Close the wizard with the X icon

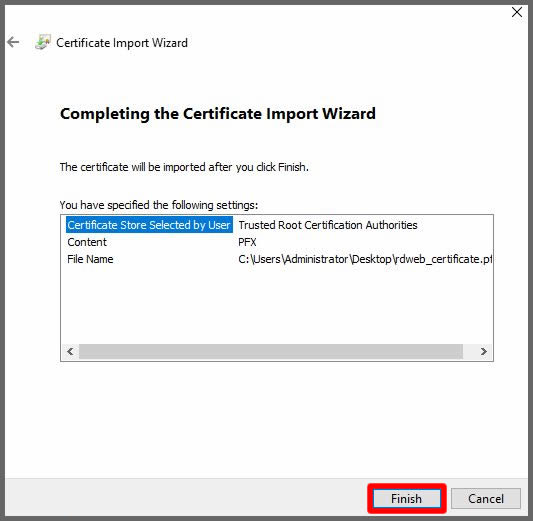coord(517,12)
